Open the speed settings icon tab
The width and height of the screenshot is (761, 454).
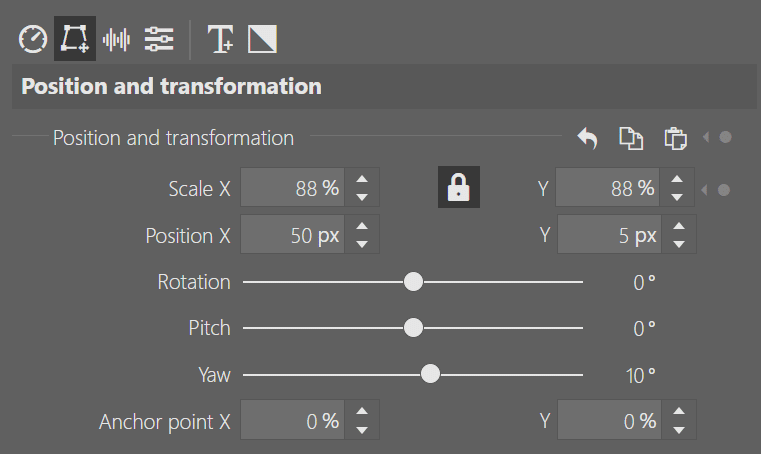point(33,39)
